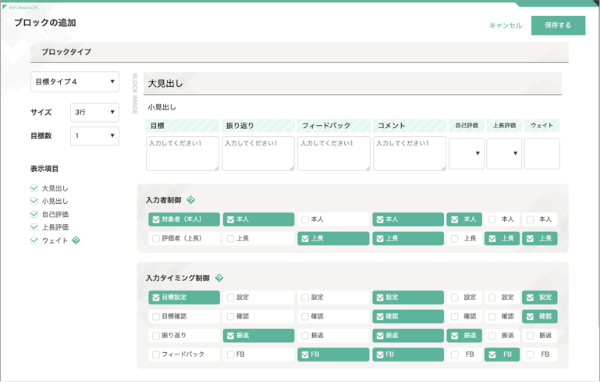Toggle the 評価者（上長） checkbox

184,238
